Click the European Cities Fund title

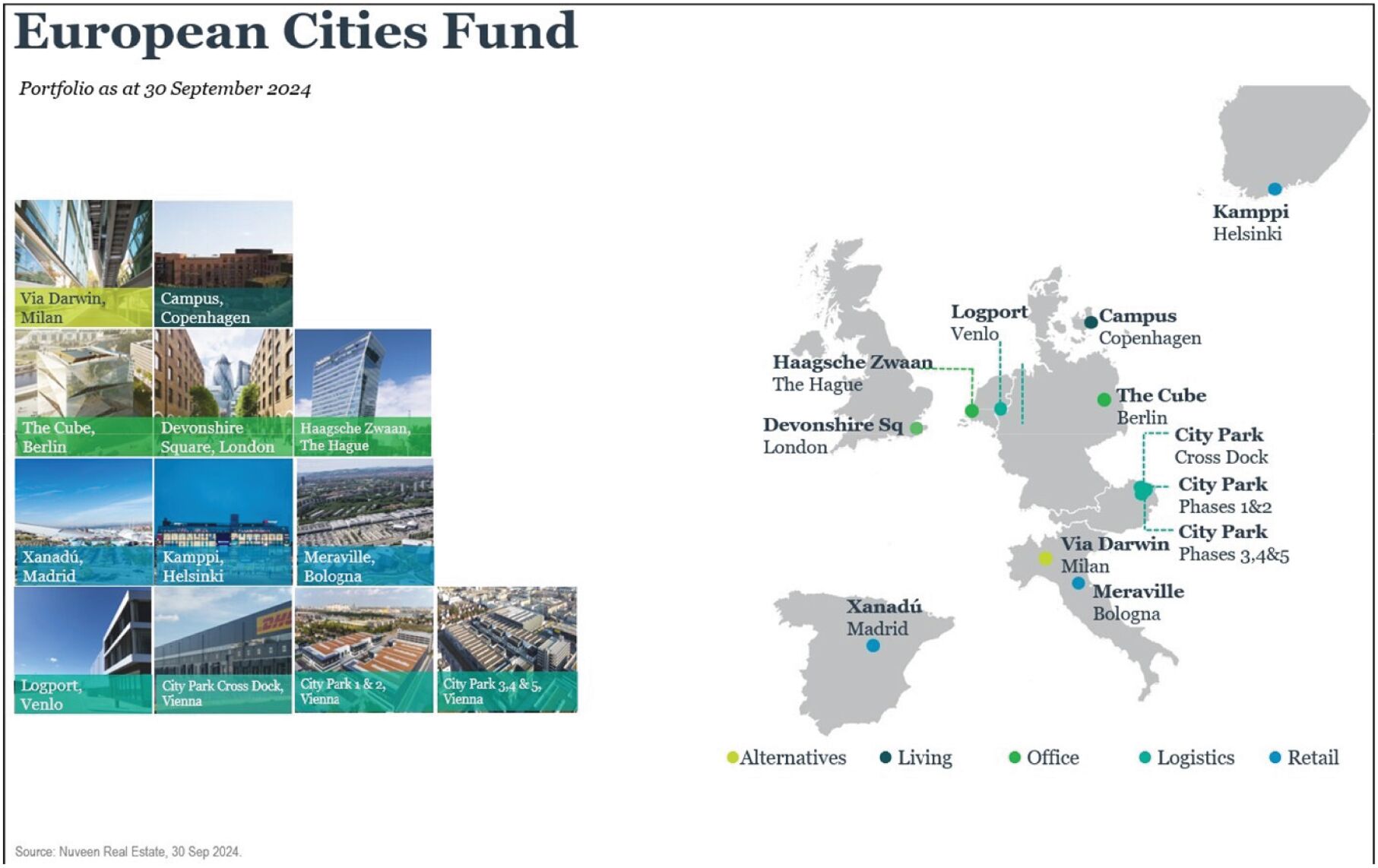click(296, 32)
